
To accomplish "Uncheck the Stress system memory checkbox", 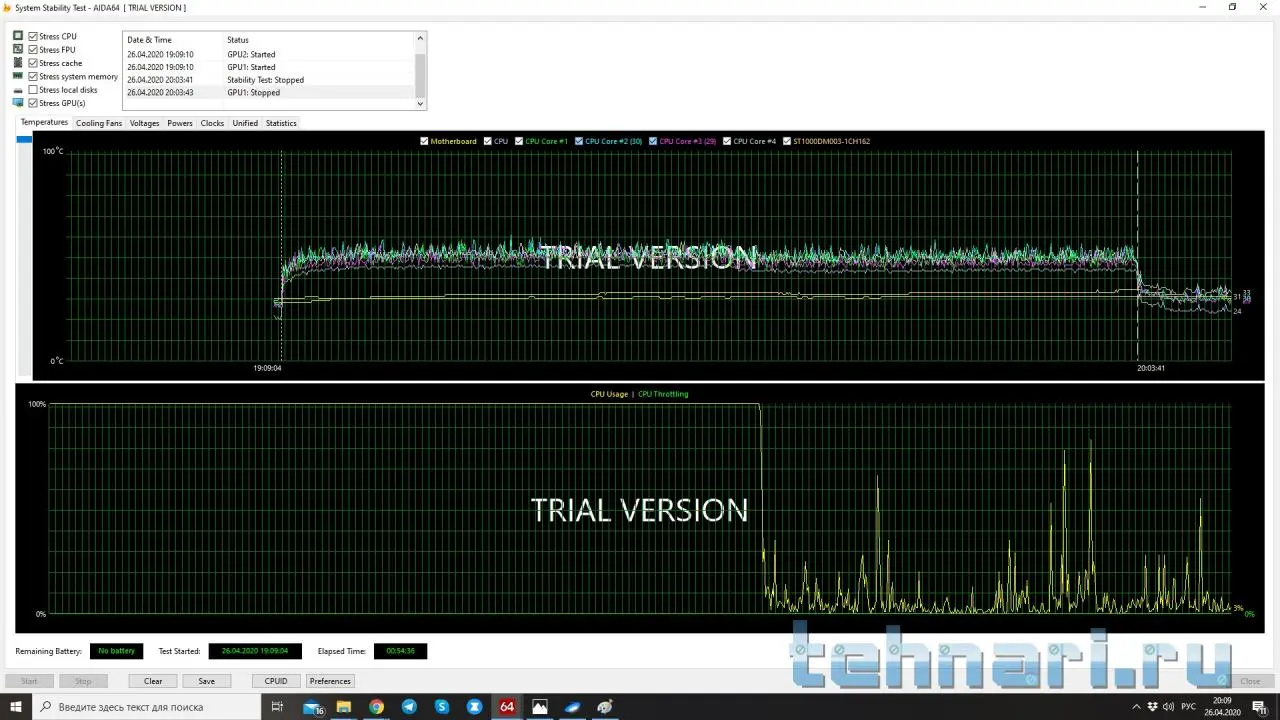I will [33, 76].
